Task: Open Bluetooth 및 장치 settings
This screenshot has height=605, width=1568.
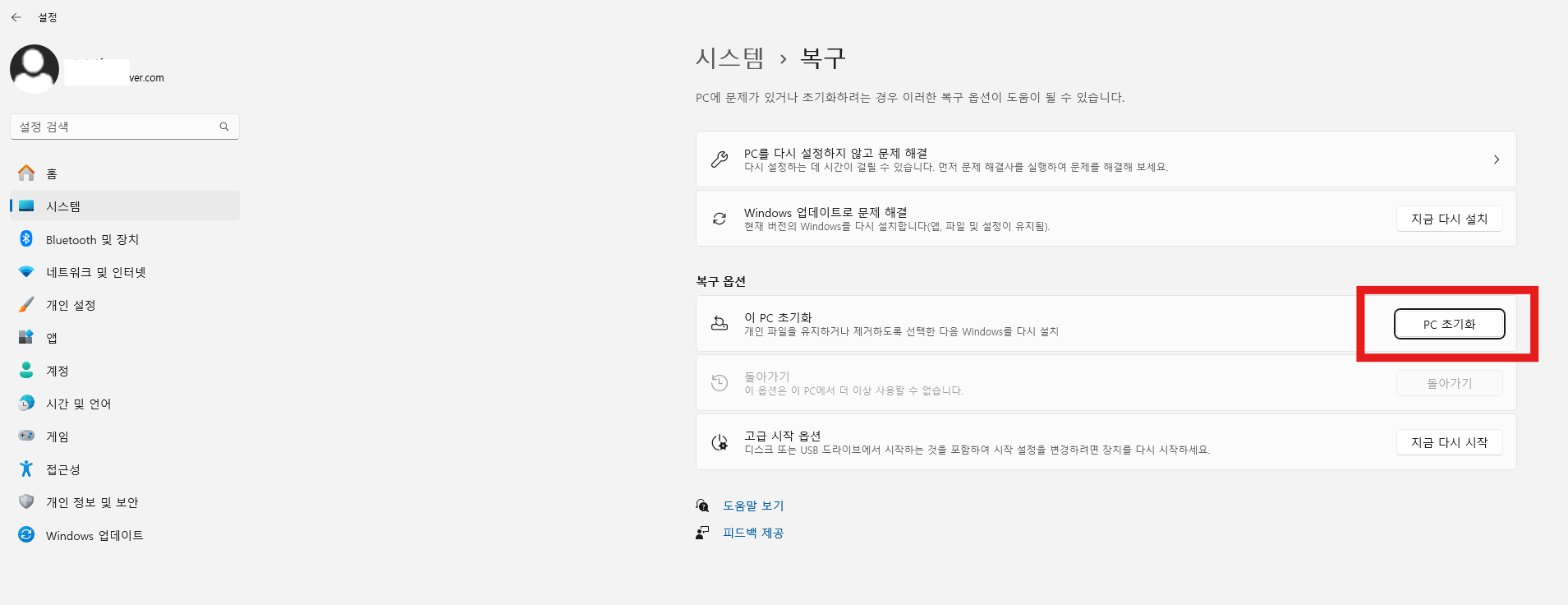Action: (125, 239)
